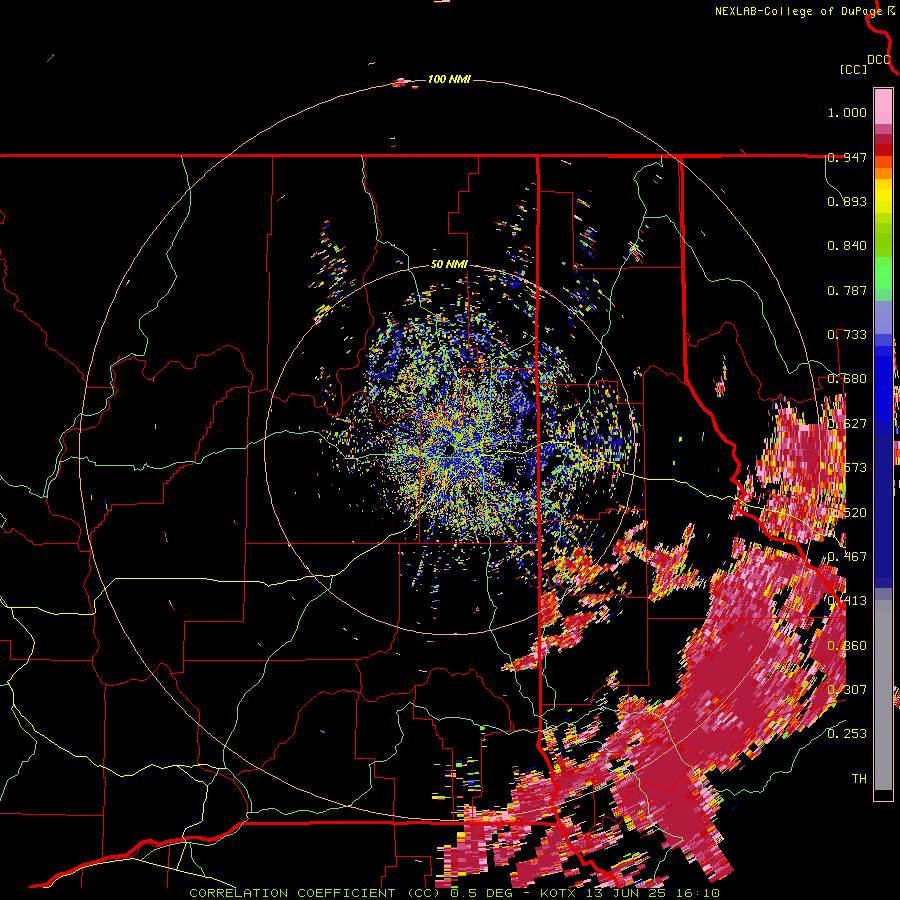The width and height of the screenshot is (900, 900).
Task: Click the 100 NMI range ring label
Action: coord(449,79)
